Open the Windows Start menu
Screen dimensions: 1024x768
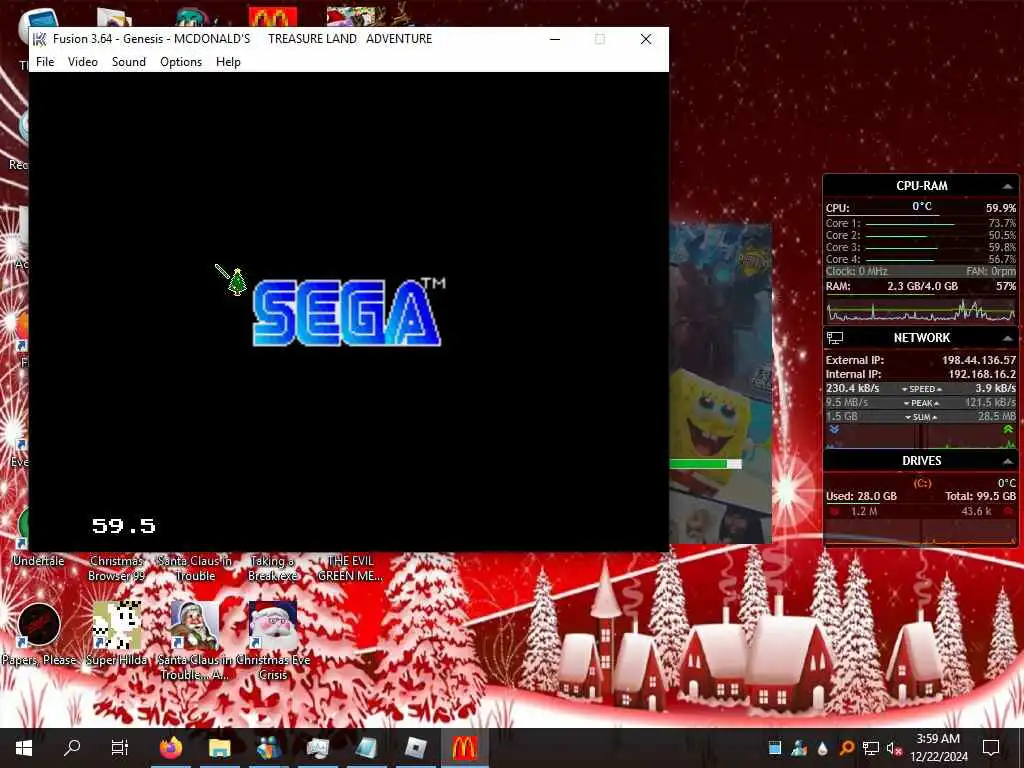[x=24, y=748]
